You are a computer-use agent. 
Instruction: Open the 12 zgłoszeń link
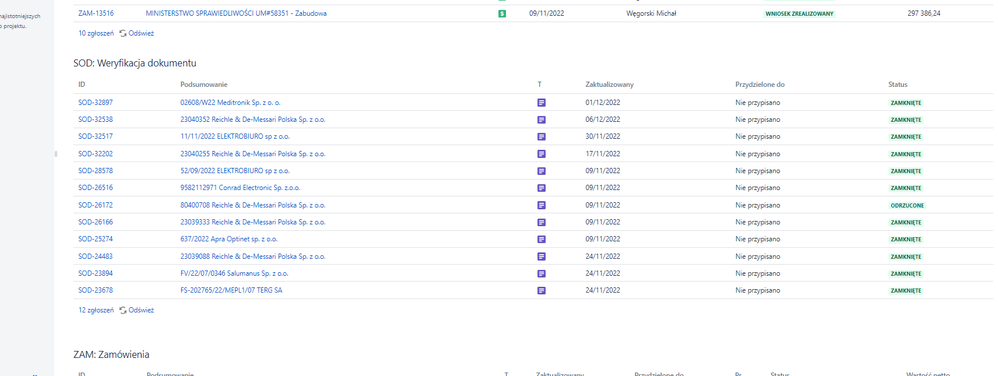click(96, 310)
